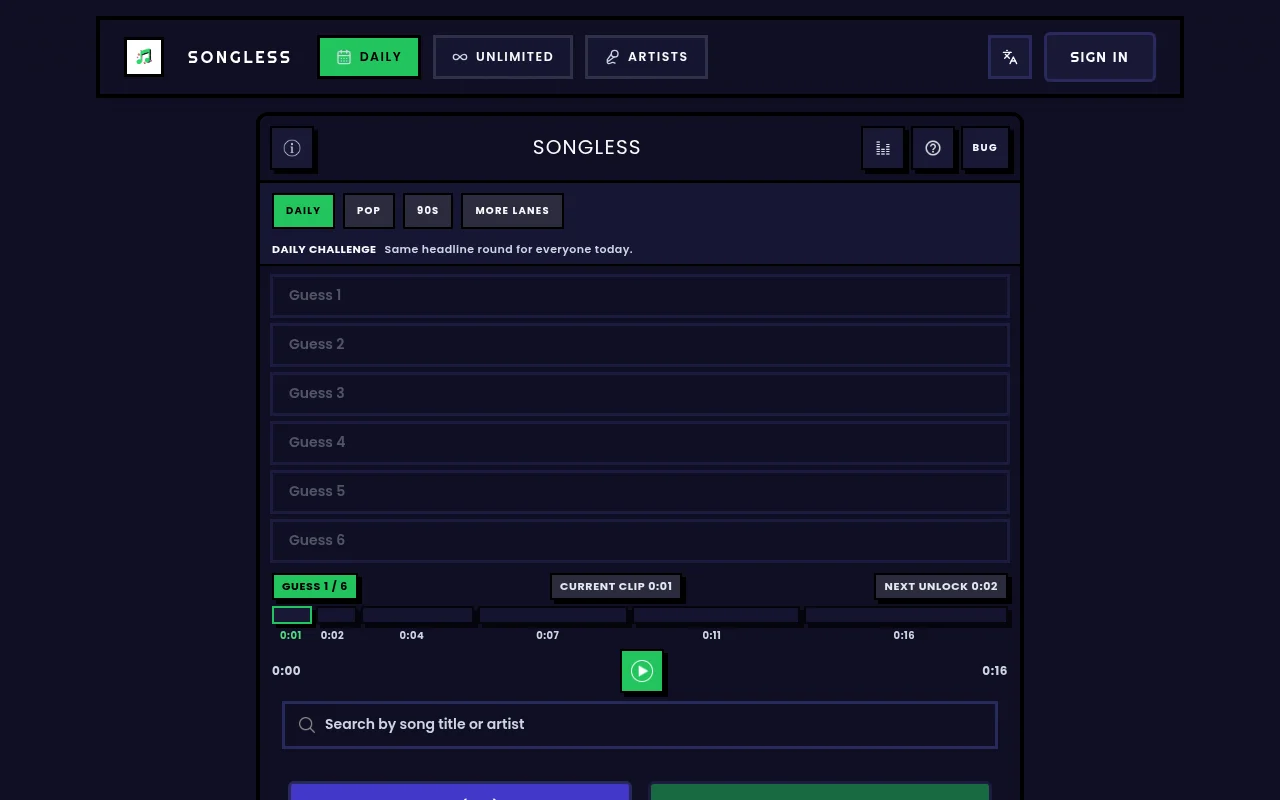Image resolution: width=1280 pixels, height=800 pixels.
Task: Select the 0:11 clip segment
Action: tap(717, 615)
